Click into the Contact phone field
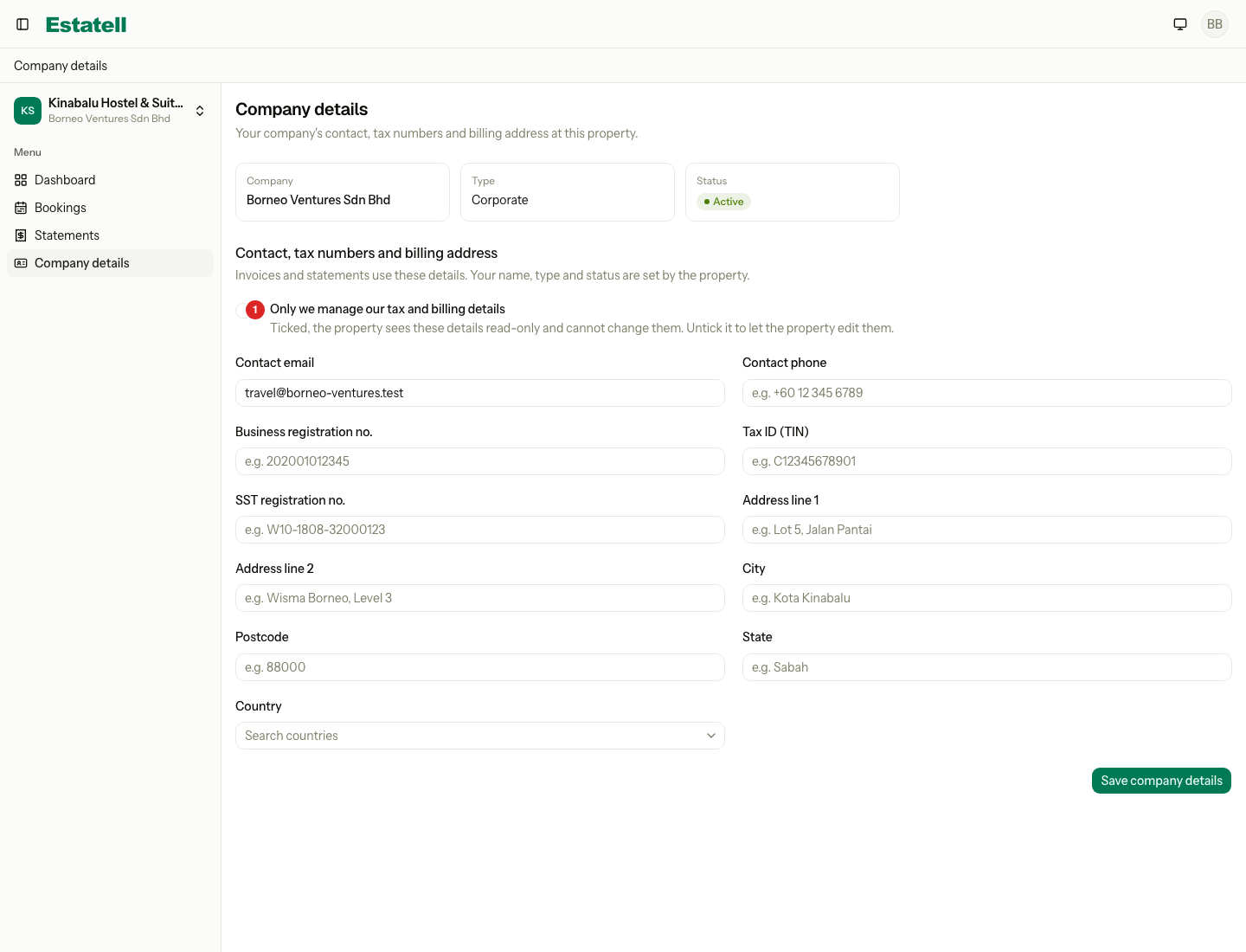The height and width of the screenshot is (952, 1246). click(987, 393)
